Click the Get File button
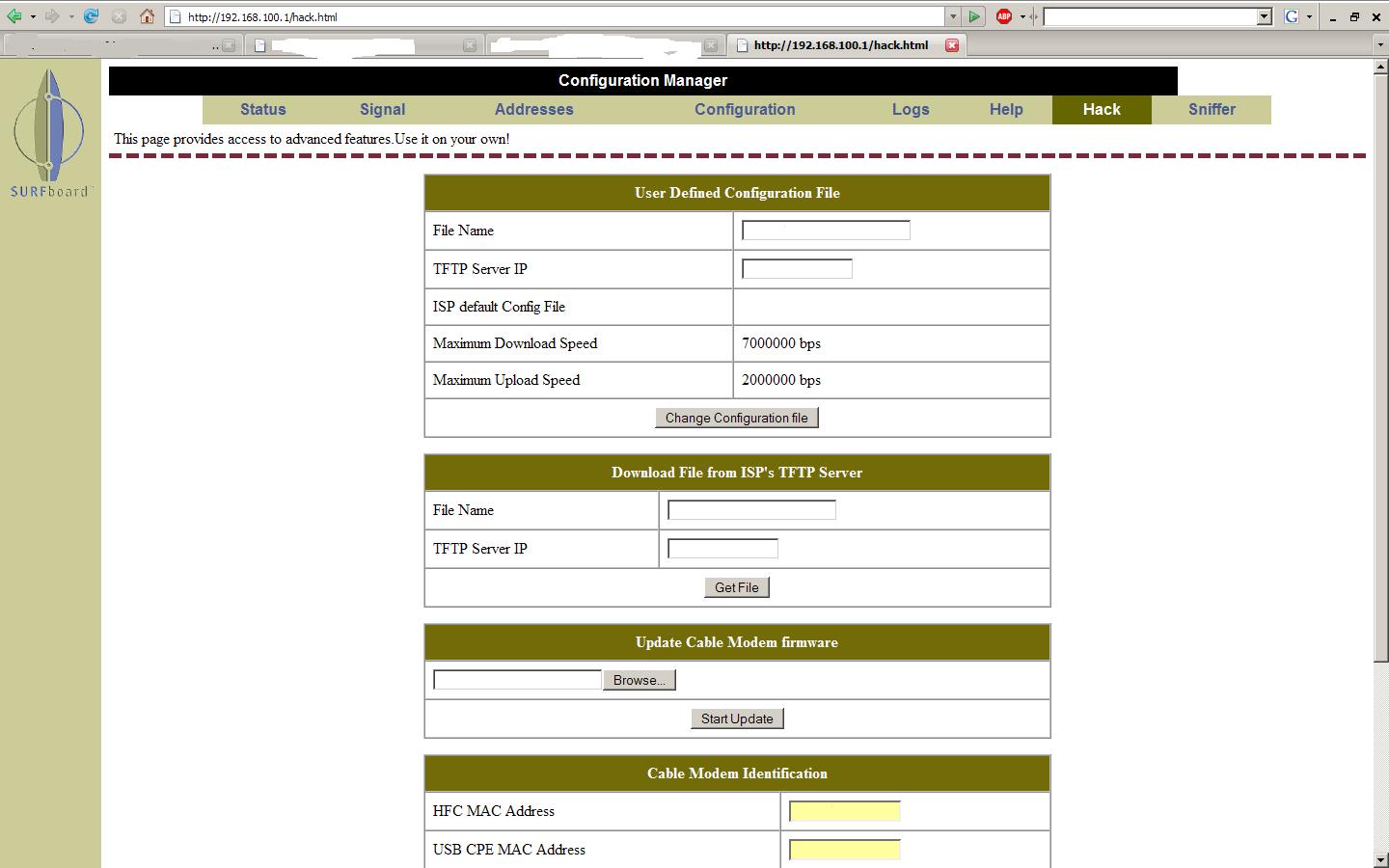The height and width of the screenshot is (868, 1389). pos(736,587)
